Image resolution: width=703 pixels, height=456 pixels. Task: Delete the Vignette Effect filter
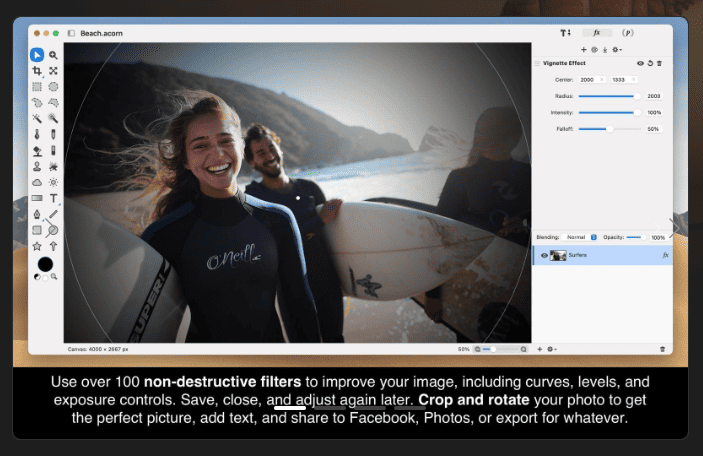click(x=660, y=63)
